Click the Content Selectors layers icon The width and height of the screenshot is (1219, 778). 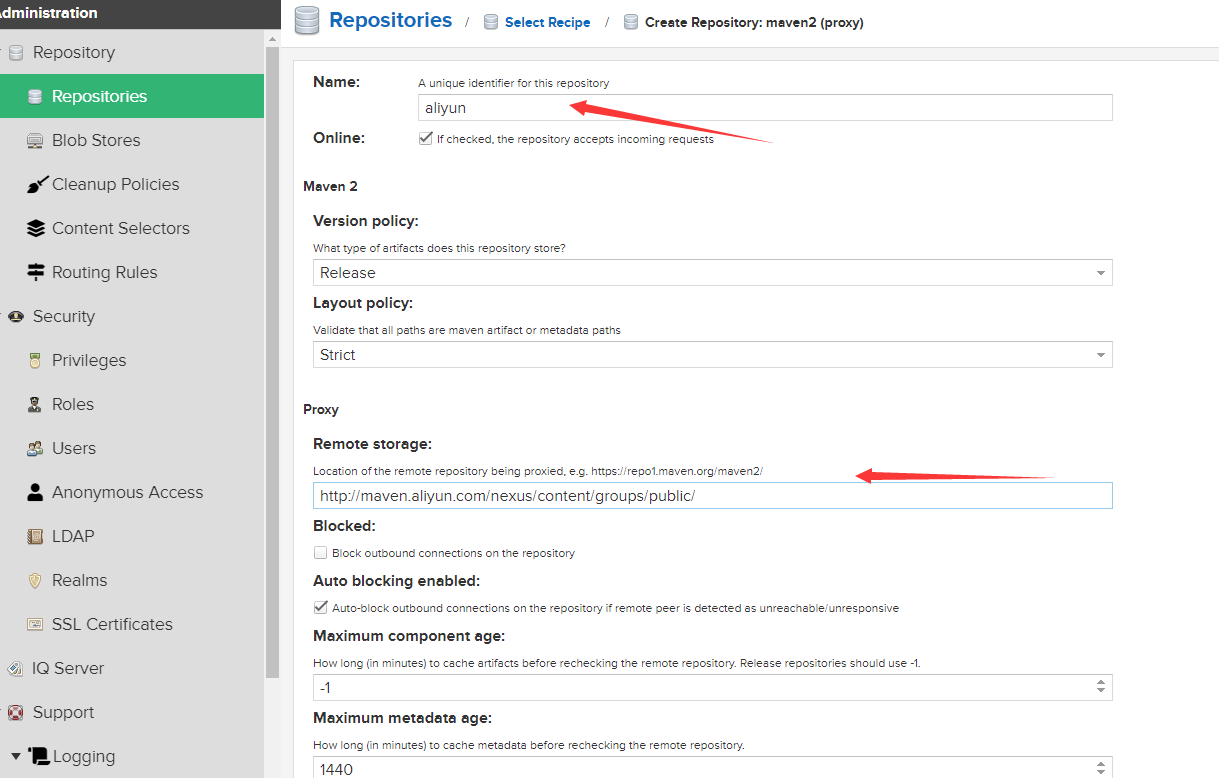[x=36, y=228]
